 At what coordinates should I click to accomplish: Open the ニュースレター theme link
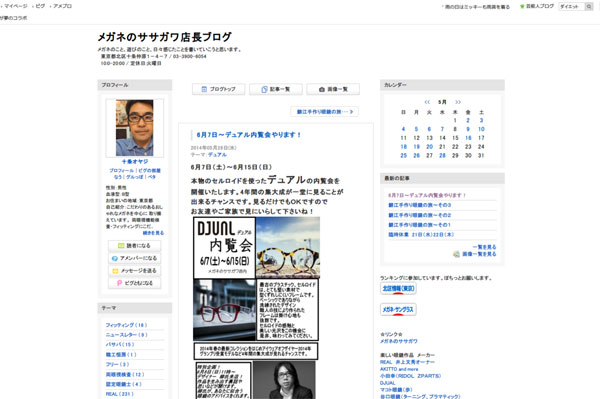[x=126, y=335]
